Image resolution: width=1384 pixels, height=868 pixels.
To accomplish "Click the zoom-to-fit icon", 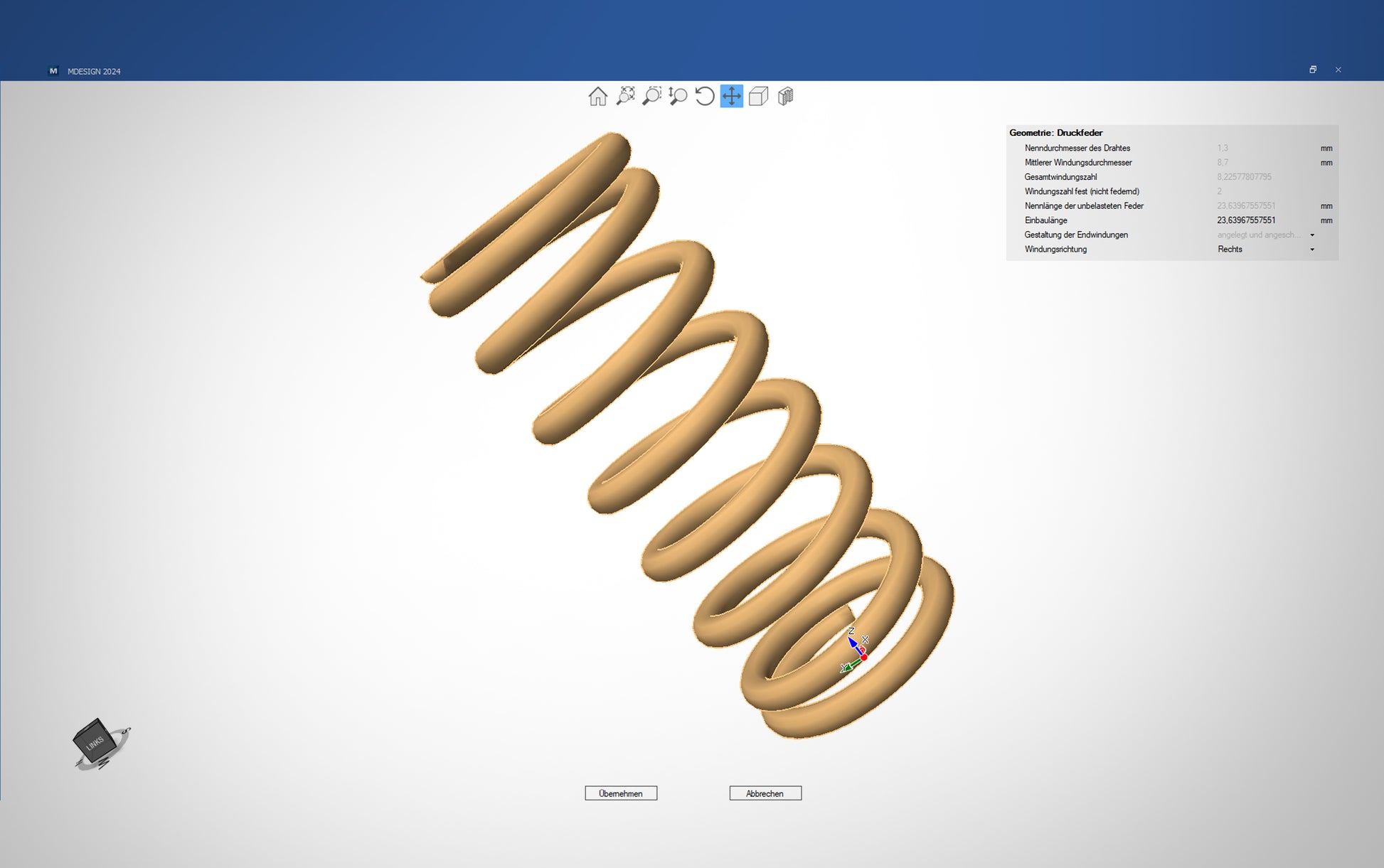I will tap(625, 96).
